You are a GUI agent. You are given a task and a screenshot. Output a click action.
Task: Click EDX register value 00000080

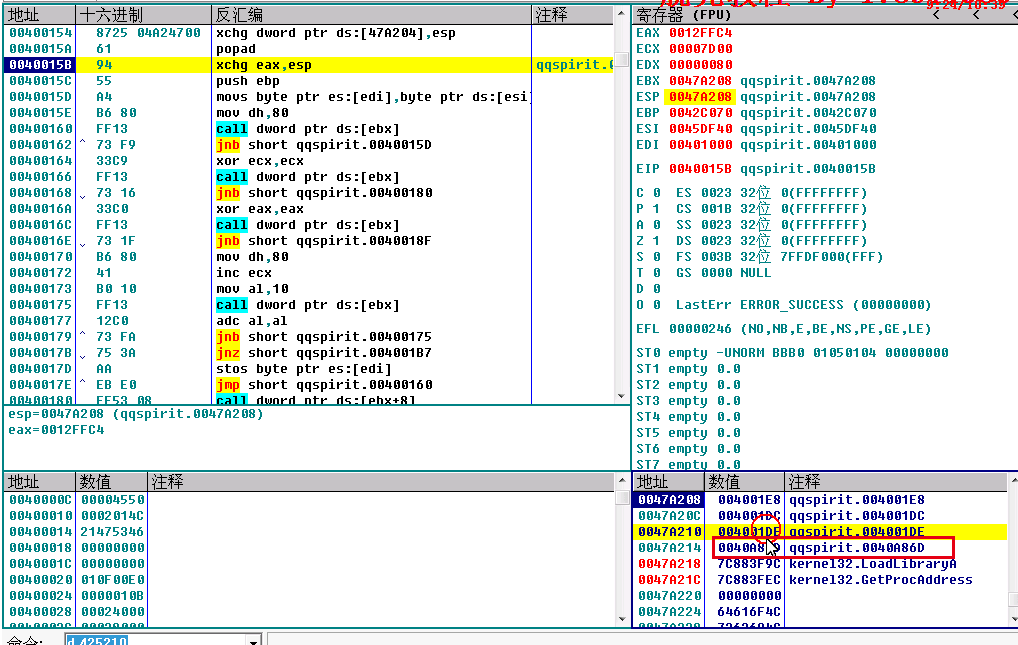[701, 65]
